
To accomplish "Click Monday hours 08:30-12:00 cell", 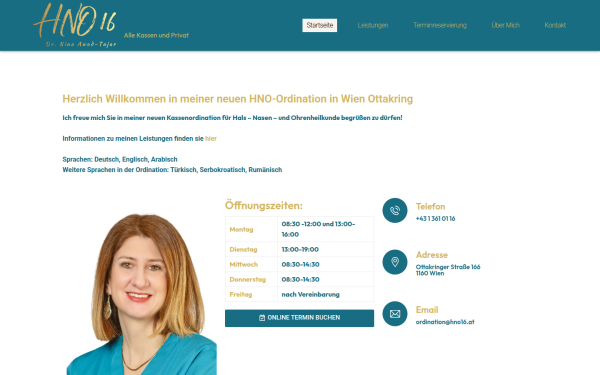I will [x=326, y=229].
